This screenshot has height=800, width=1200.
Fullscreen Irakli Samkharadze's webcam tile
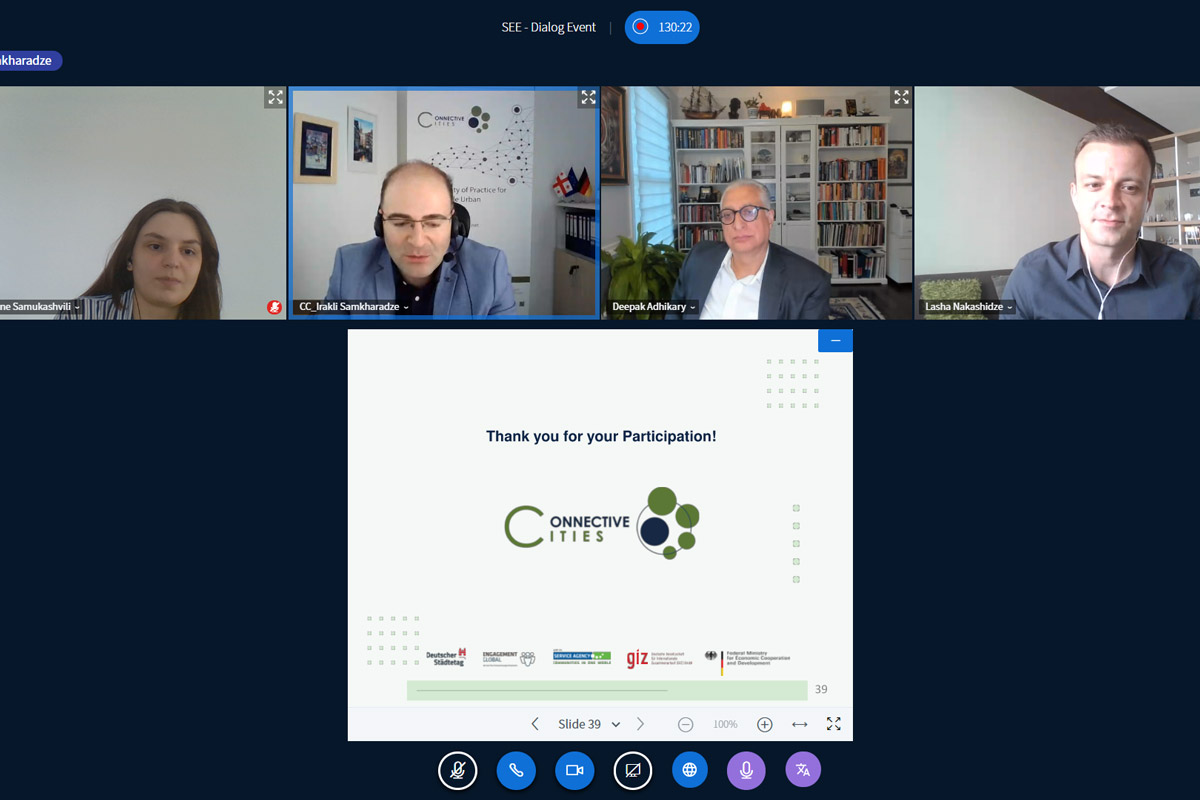click(588, 97)
